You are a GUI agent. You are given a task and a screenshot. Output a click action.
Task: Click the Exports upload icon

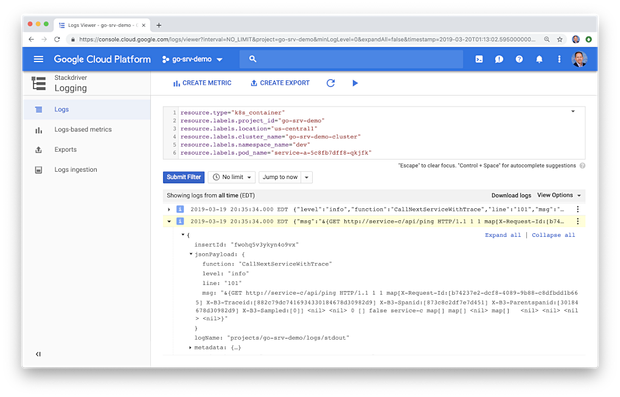click(38, 149)
